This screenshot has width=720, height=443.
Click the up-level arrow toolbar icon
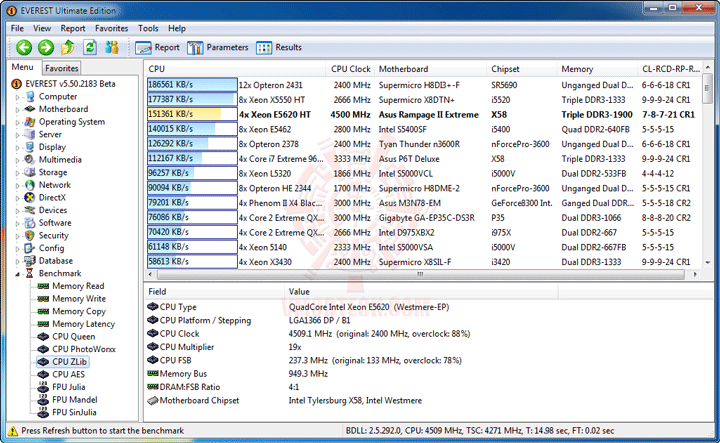click(x=68, y=47)
